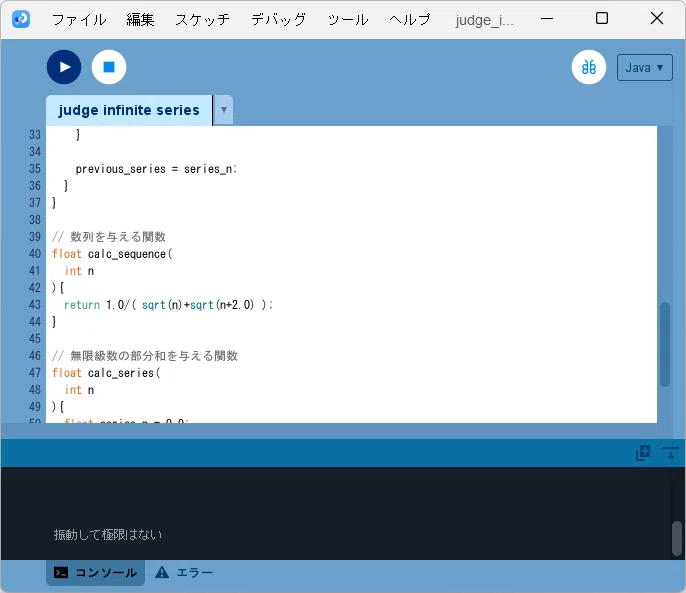Viewport: 686px width, 593px height.
Task: Click line number 40 in gutter
Action: tap(35, 254)
